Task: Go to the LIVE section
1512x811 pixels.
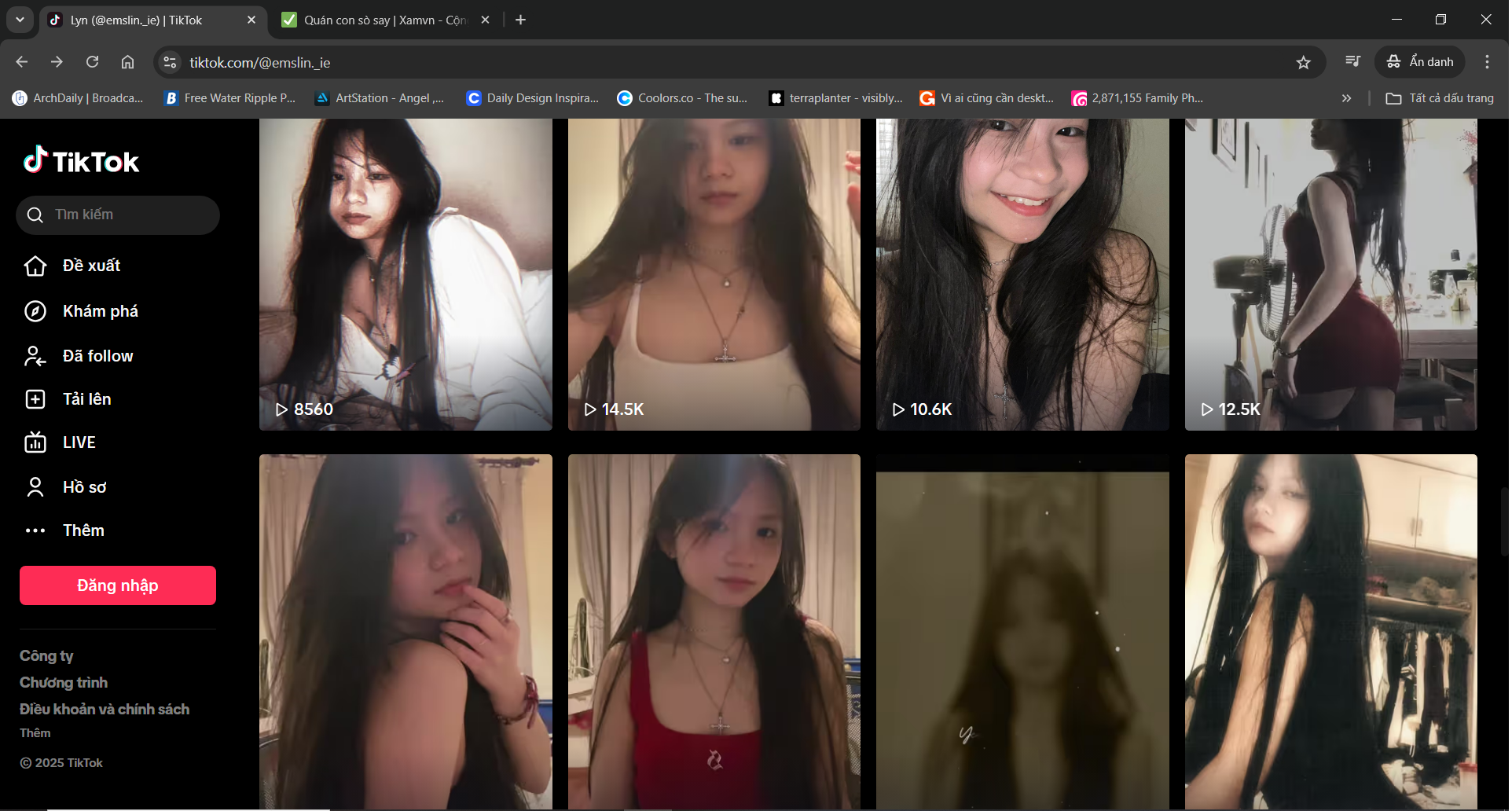Action: [79, 442]
